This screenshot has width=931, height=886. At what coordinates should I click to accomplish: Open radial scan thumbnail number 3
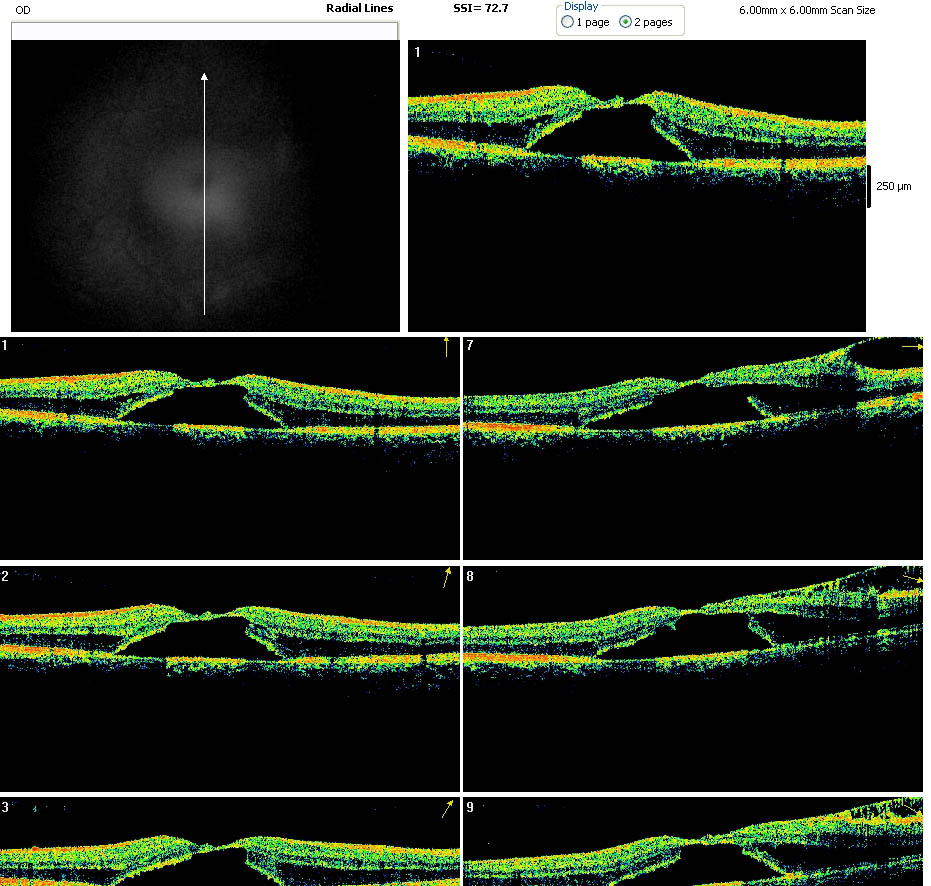[x=230, y=842]
